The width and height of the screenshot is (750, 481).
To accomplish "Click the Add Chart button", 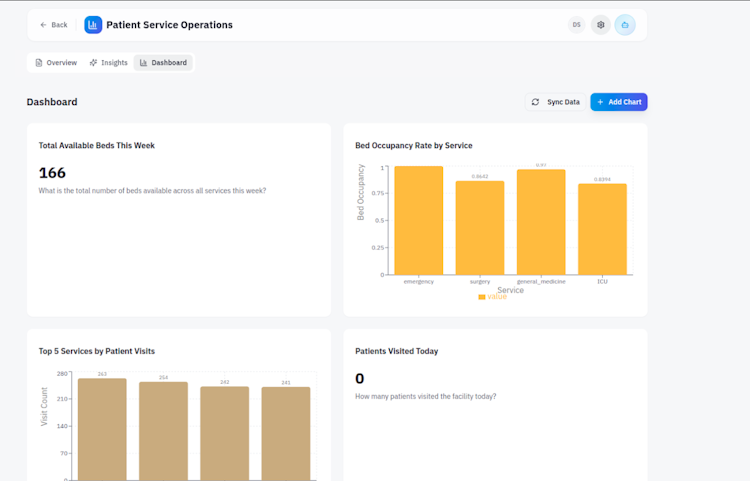I will pos(618,102).
